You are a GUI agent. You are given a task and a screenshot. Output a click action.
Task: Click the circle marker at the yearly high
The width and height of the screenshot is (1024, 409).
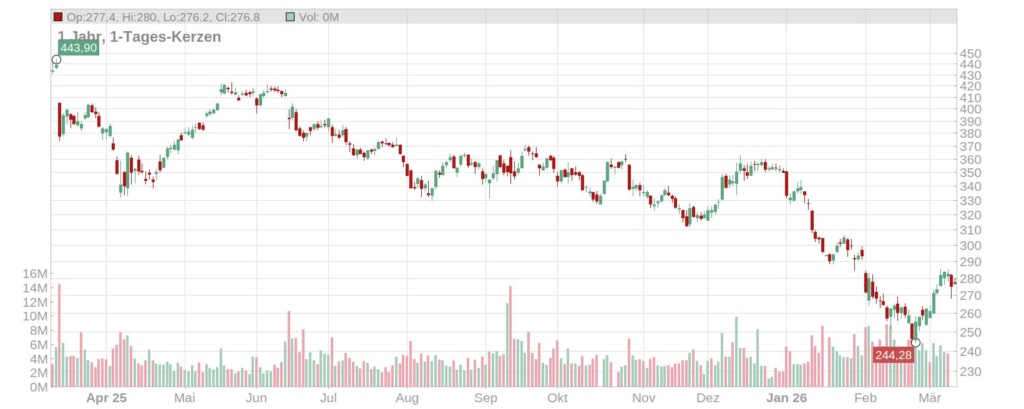tap(56, 60)
